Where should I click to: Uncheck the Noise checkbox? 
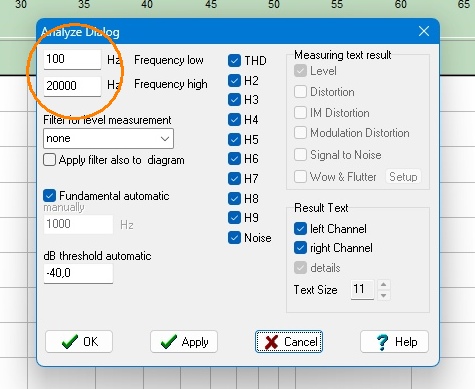pos(234,238)
